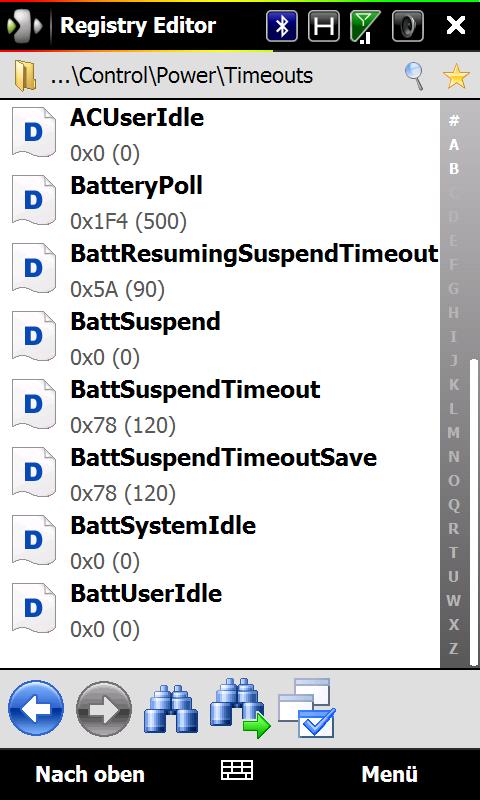
Task: Select the BatteryPoll value entry
Action: [220, 203]
